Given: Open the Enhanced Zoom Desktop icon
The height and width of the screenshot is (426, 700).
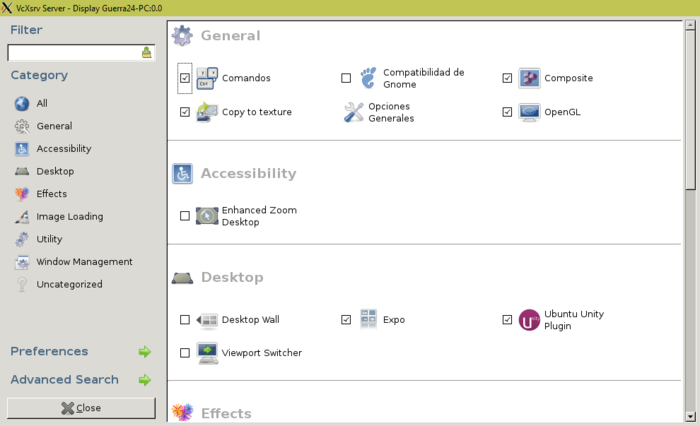Looking at the screenshot, I should tap(207, 216).
